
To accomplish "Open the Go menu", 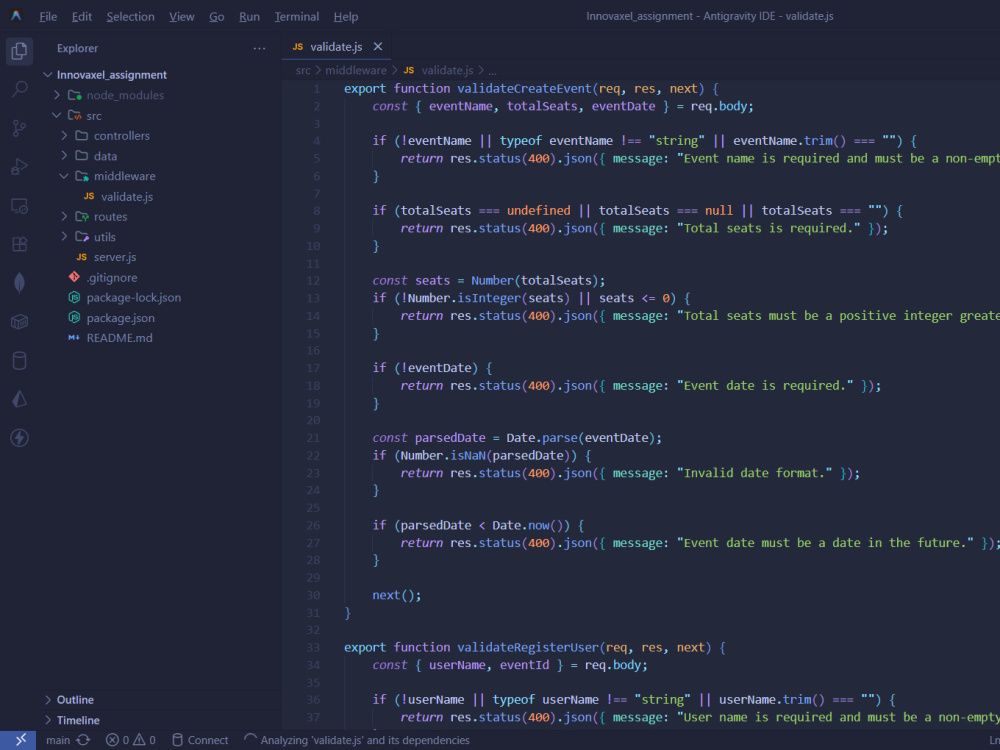I will point(217,17).
